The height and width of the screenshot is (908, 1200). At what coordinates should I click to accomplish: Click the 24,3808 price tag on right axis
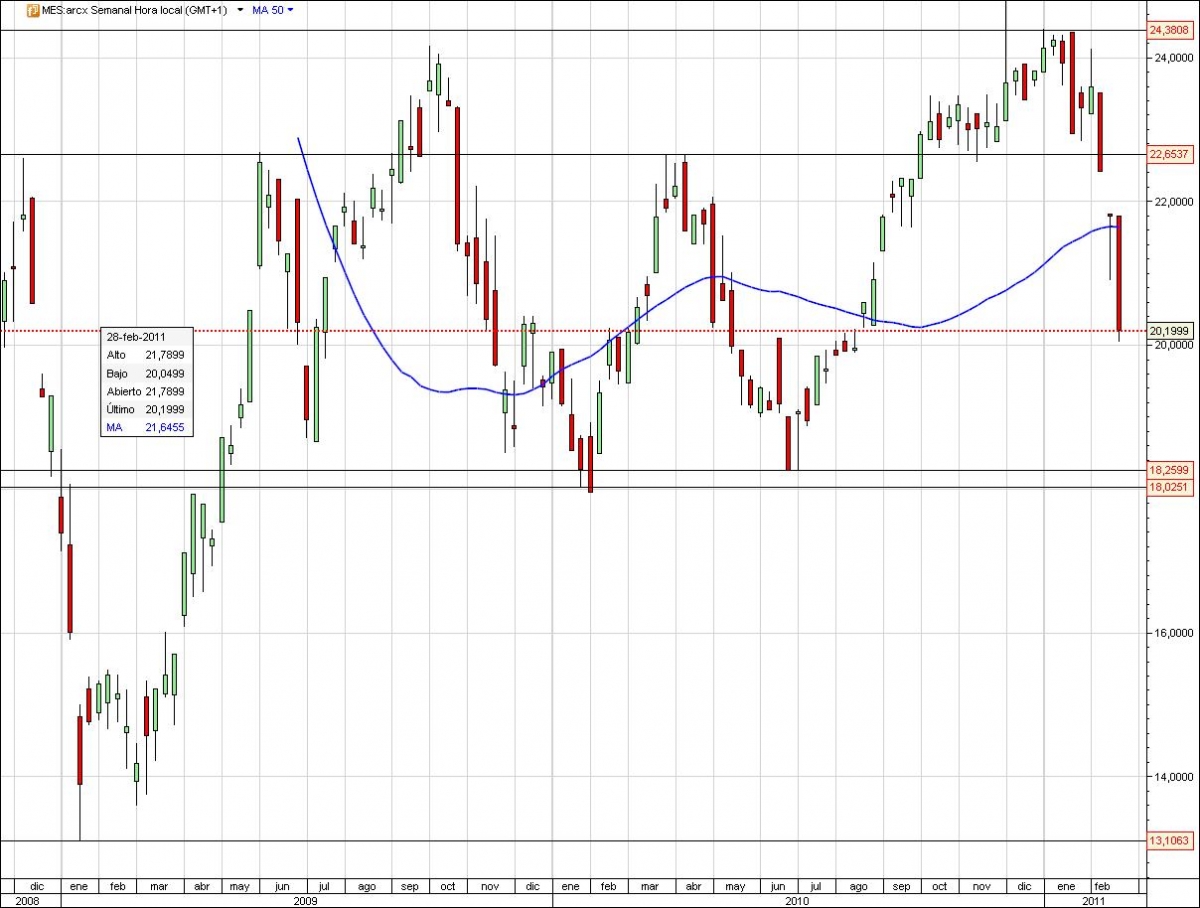coord(1170,31)
